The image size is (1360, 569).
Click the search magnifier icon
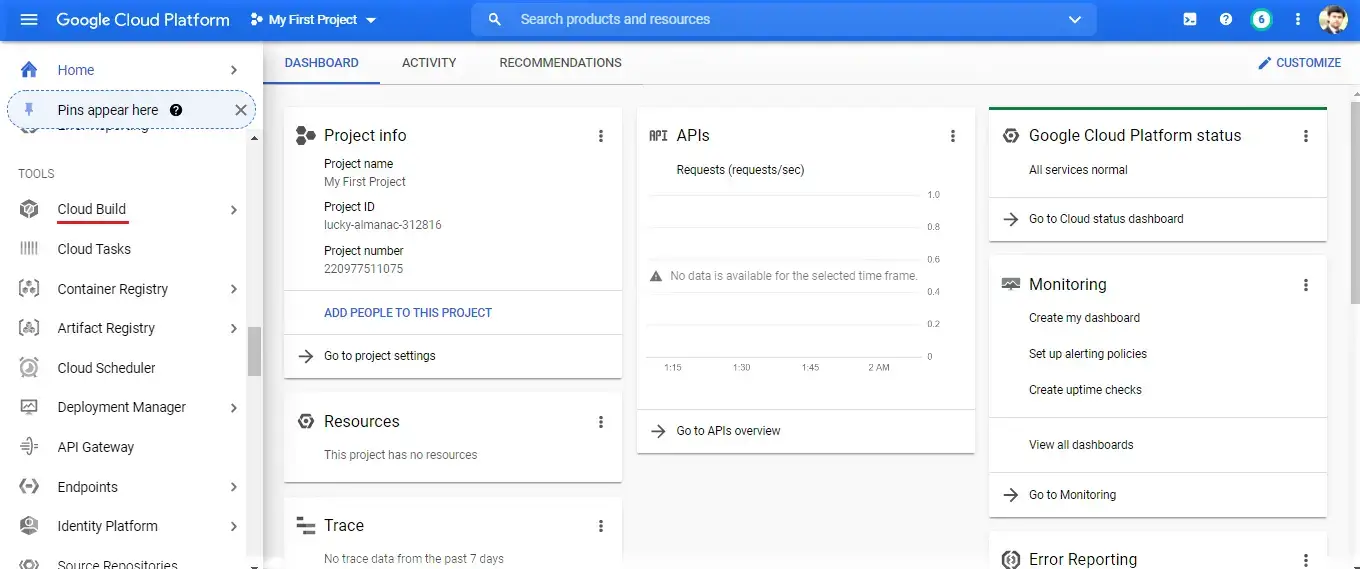495,19
